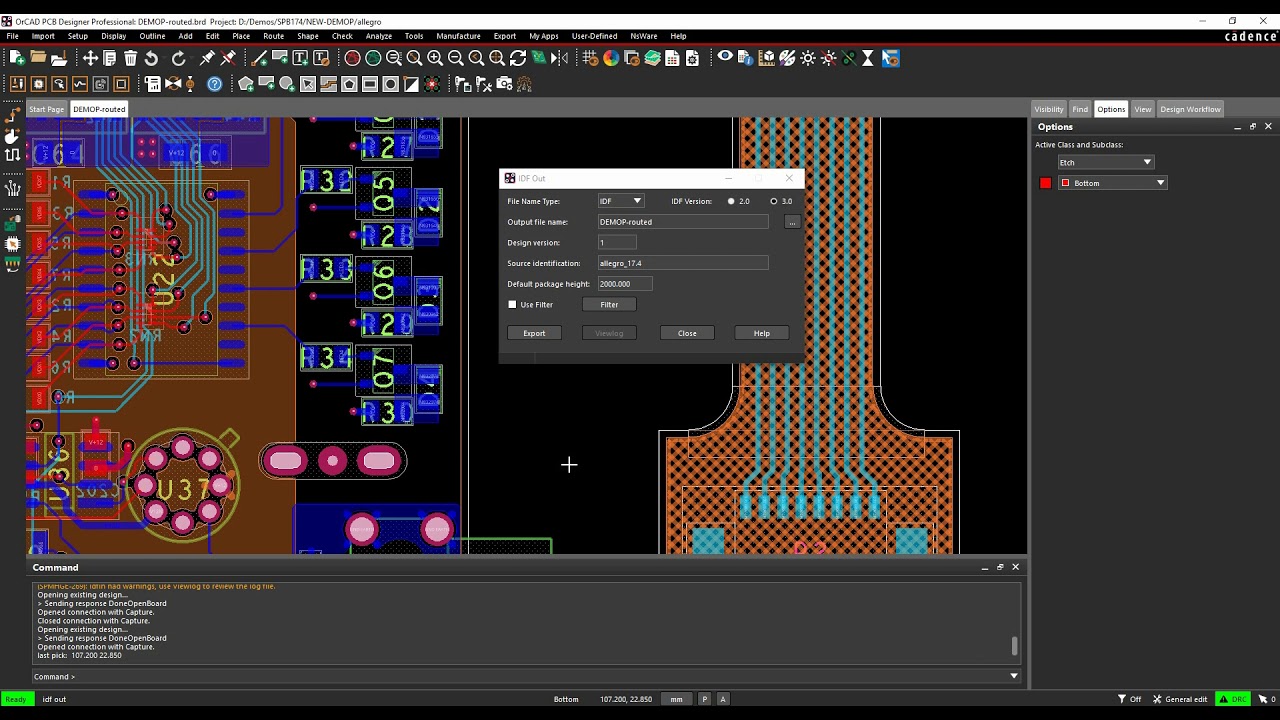
Task: Open the Manufacture menu
Action: coord(458,36)
